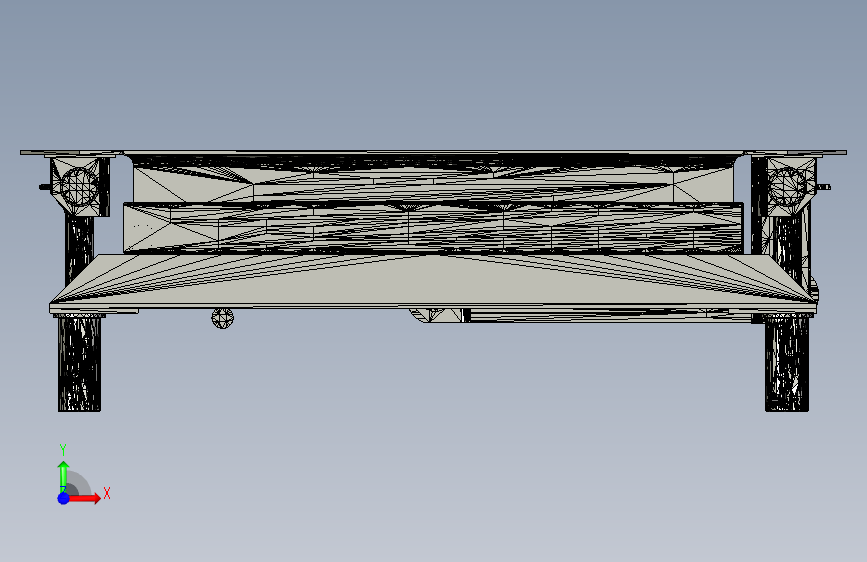867x562 pixels.
Task: Click the blue Z axis dot of the triad
Action: click(x=64, y=498)
